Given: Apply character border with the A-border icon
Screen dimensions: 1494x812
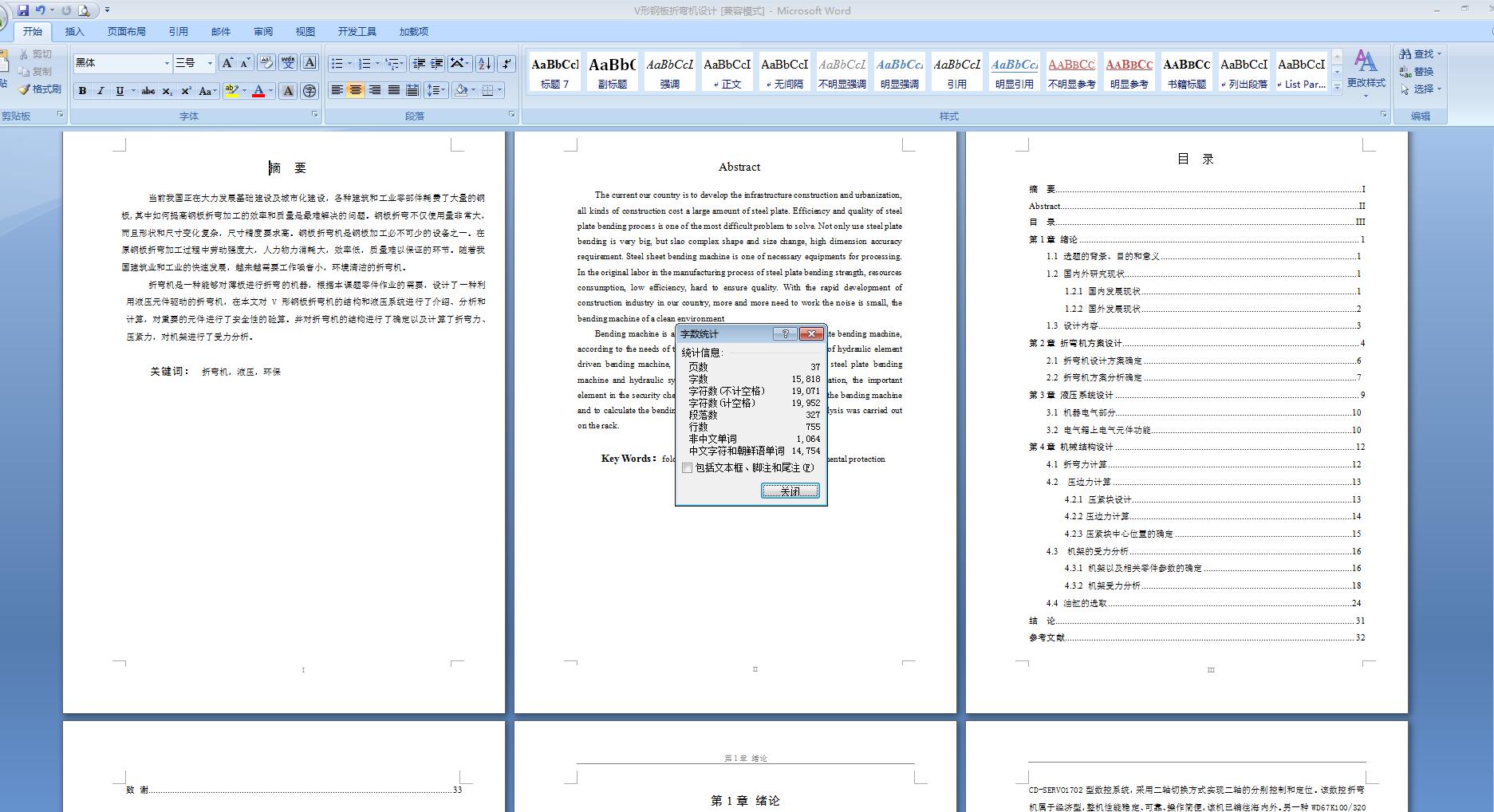Looking at the screenshot, I should tap(309, 62).
